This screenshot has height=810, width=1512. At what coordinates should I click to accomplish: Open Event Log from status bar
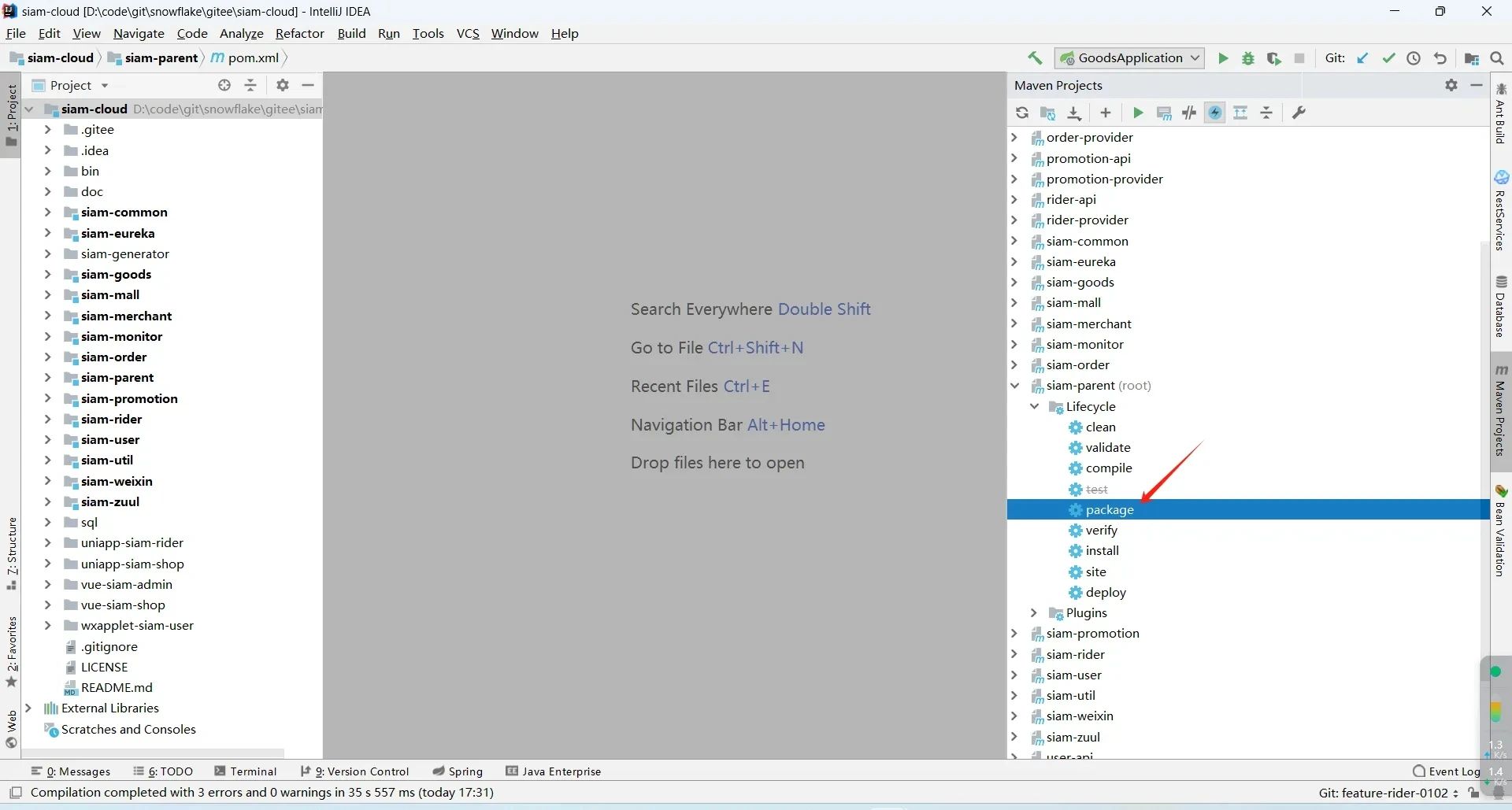click(x=1447, y=771)
